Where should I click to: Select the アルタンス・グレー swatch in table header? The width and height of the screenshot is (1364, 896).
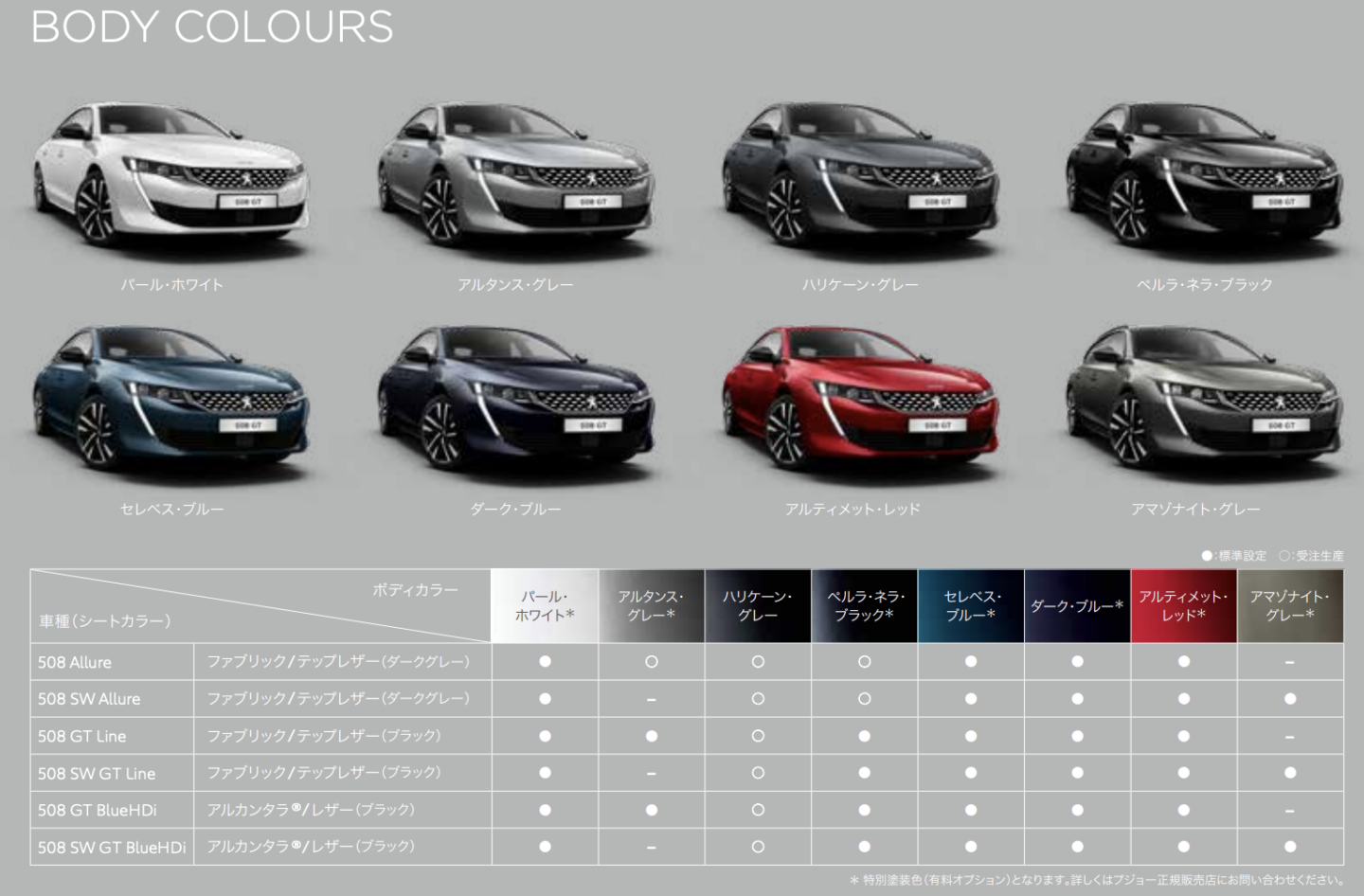point(651,606)
